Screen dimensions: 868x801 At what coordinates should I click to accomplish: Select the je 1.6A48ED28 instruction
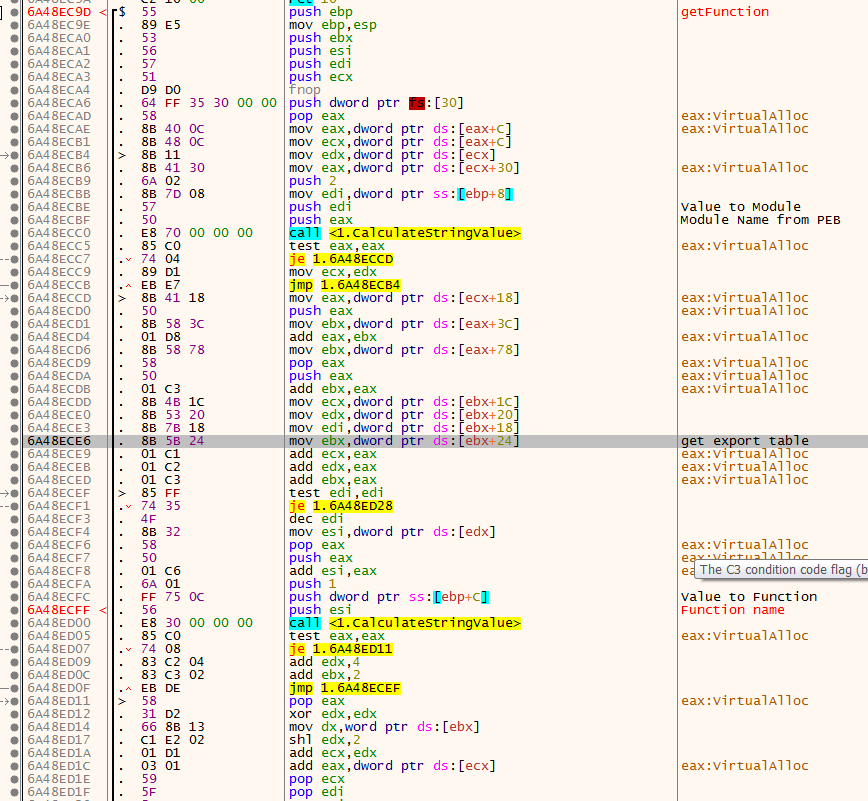(341, 506)
